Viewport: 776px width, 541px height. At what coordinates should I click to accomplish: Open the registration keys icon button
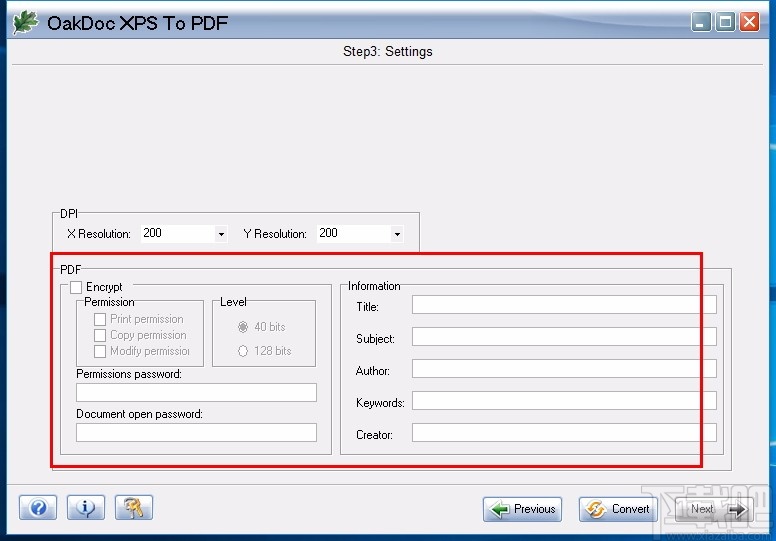tap(134, 507)
